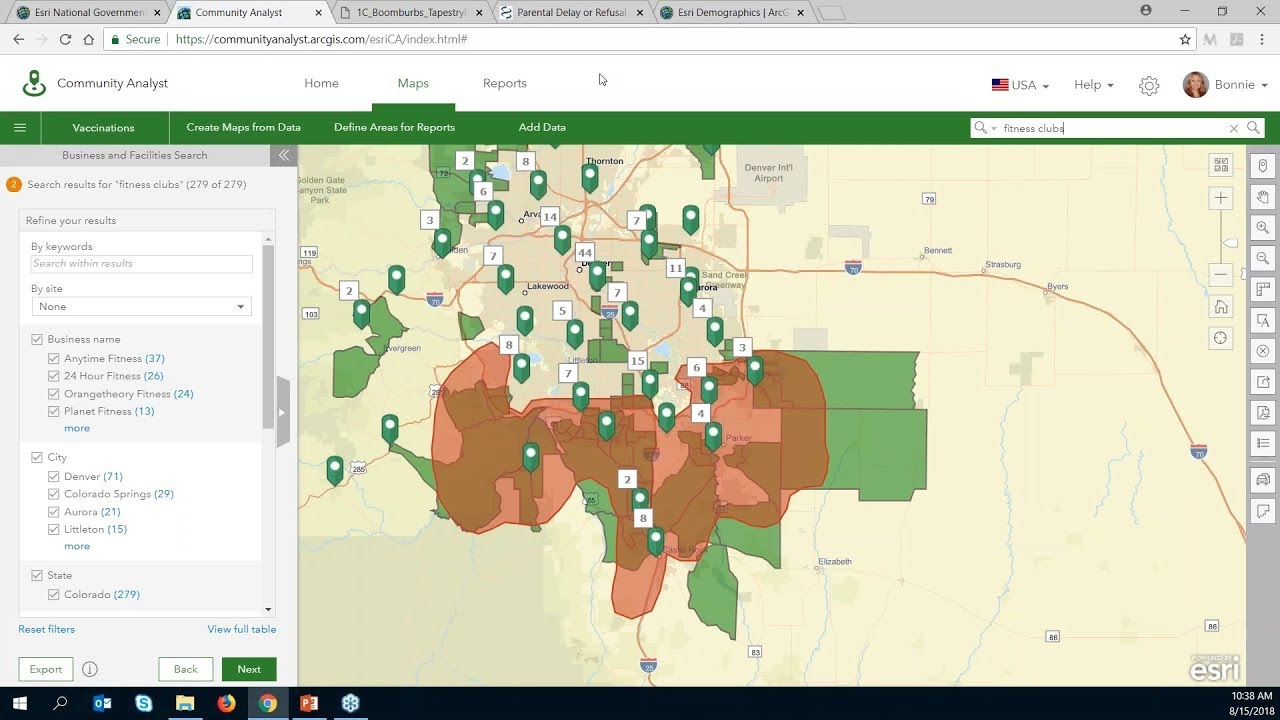Open Outlook from the taskbar
The height and width of the screenshot is (720, 1280).
point(102,703)
